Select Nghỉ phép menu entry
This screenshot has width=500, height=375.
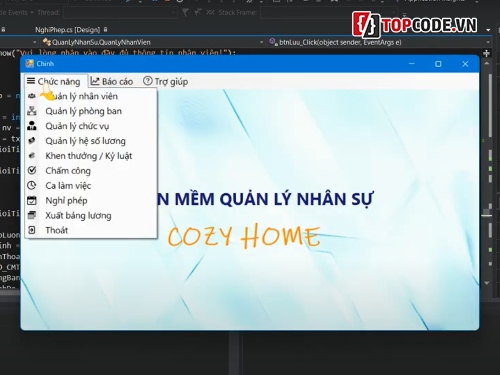click(91, 200)
